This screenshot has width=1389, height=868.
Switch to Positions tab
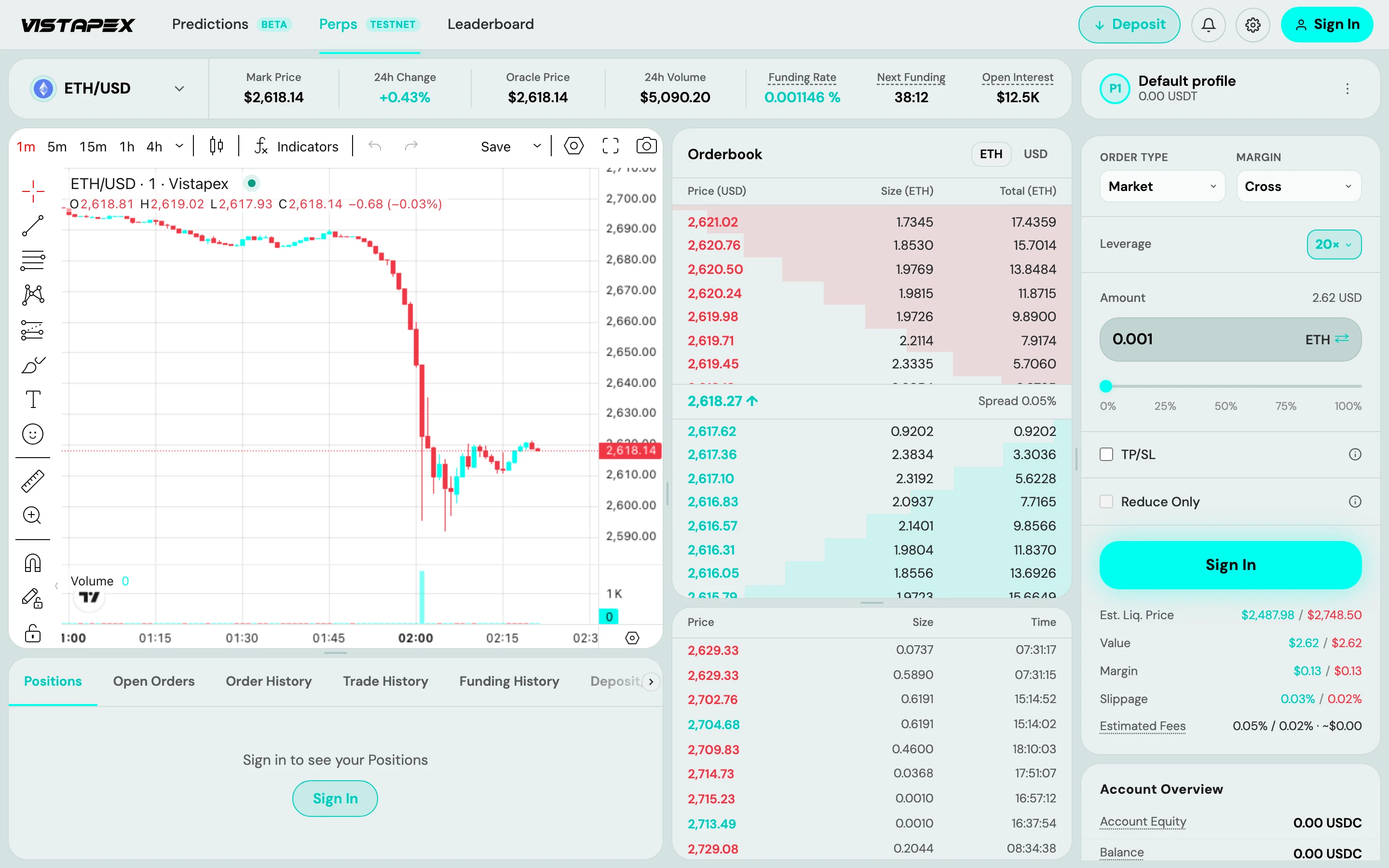[53, 681]
